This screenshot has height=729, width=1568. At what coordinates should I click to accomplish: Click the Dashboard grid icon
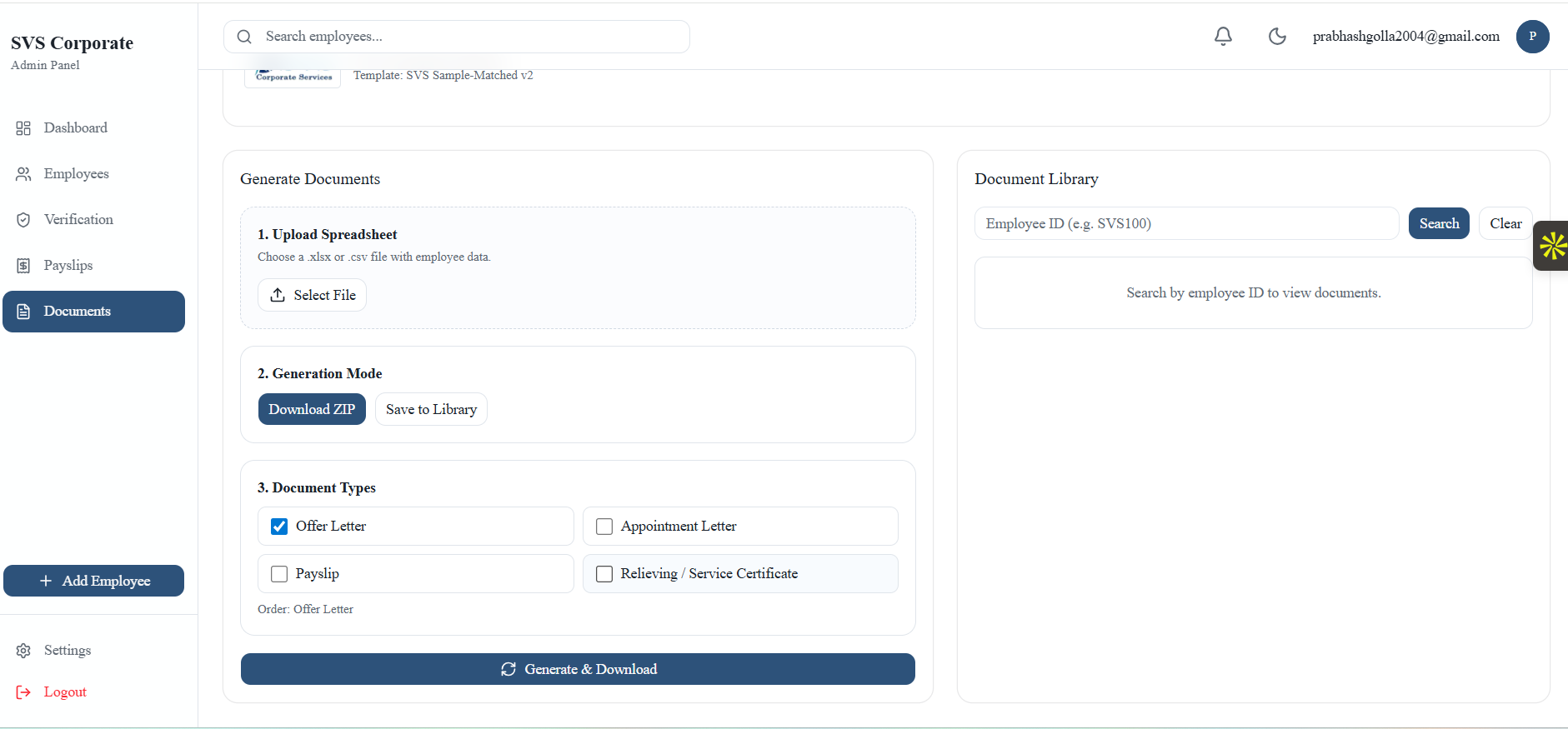23,128
